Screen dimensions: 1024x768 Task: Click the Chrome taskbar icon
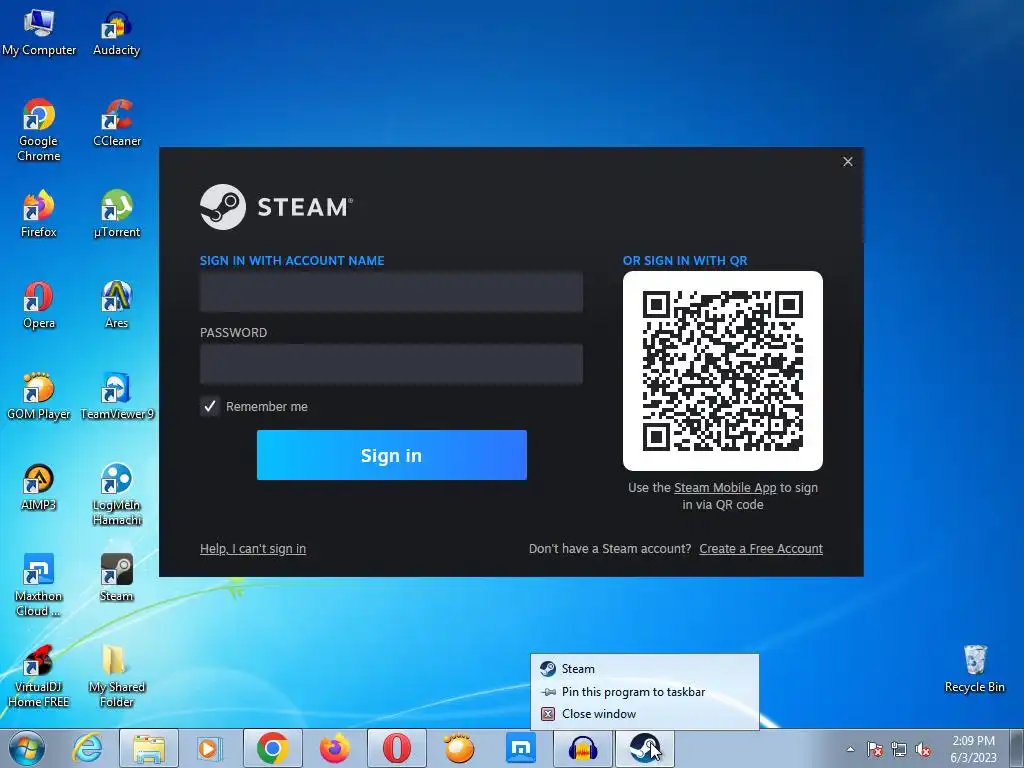click(x=273, y=748)
